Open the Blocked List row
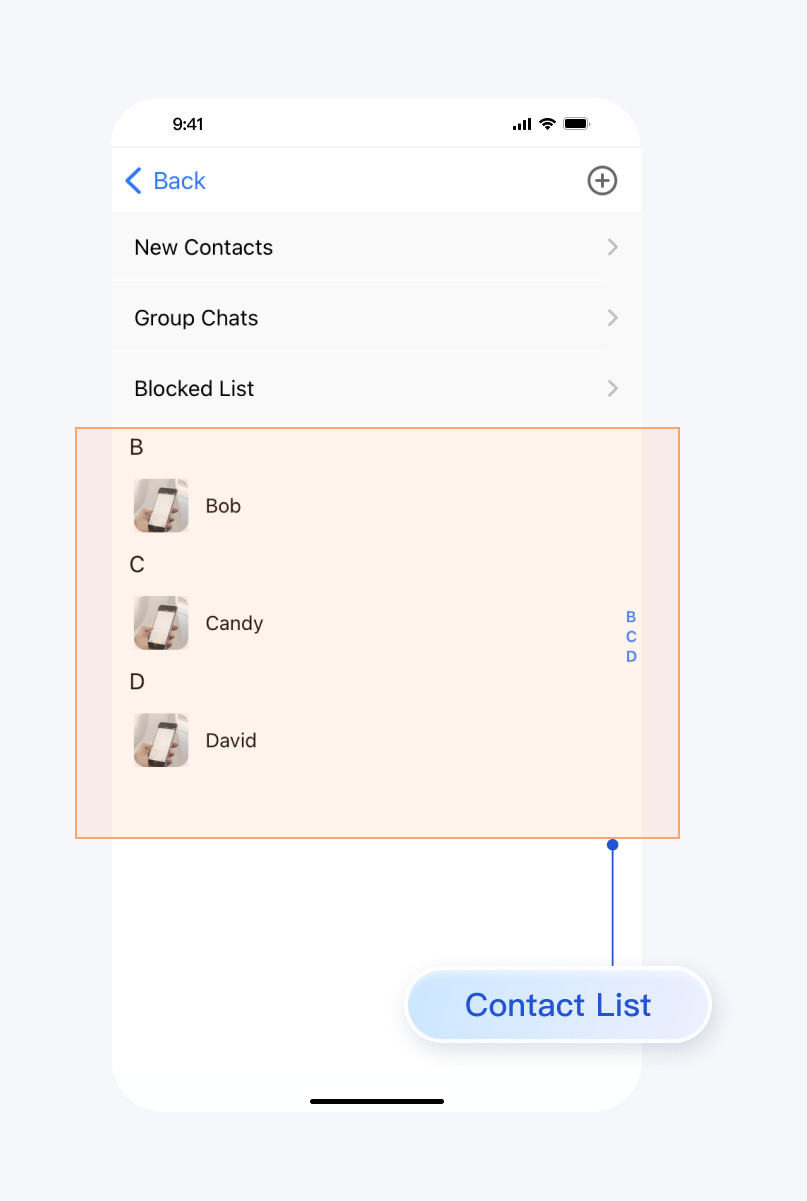The height and width of the screenshot is (1201, 807). [194, 388]
